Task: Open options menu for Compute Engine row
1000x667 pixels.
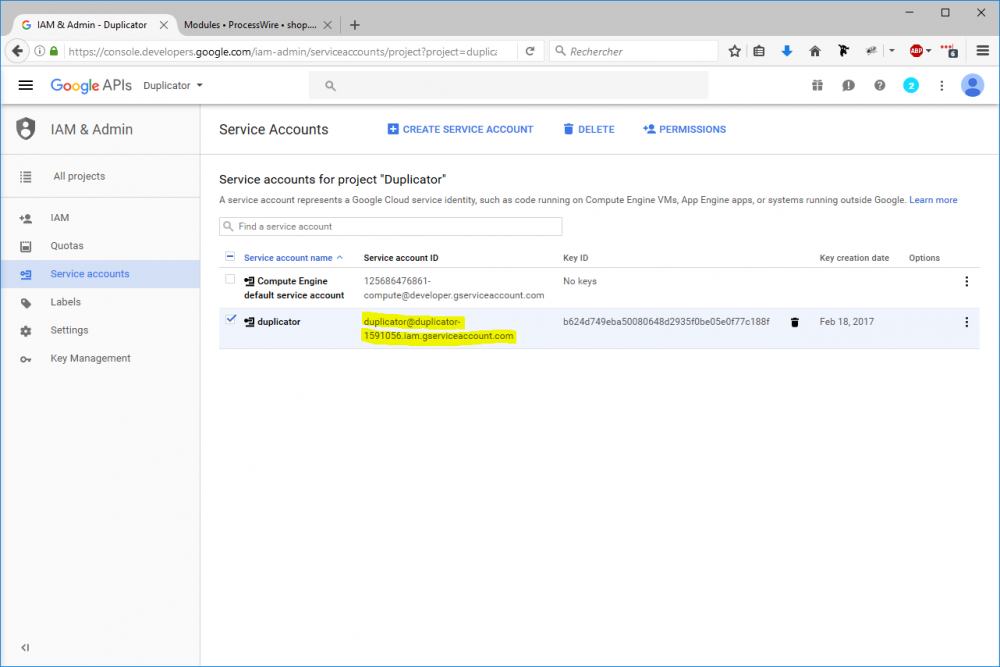Action: tap(966, 281)
